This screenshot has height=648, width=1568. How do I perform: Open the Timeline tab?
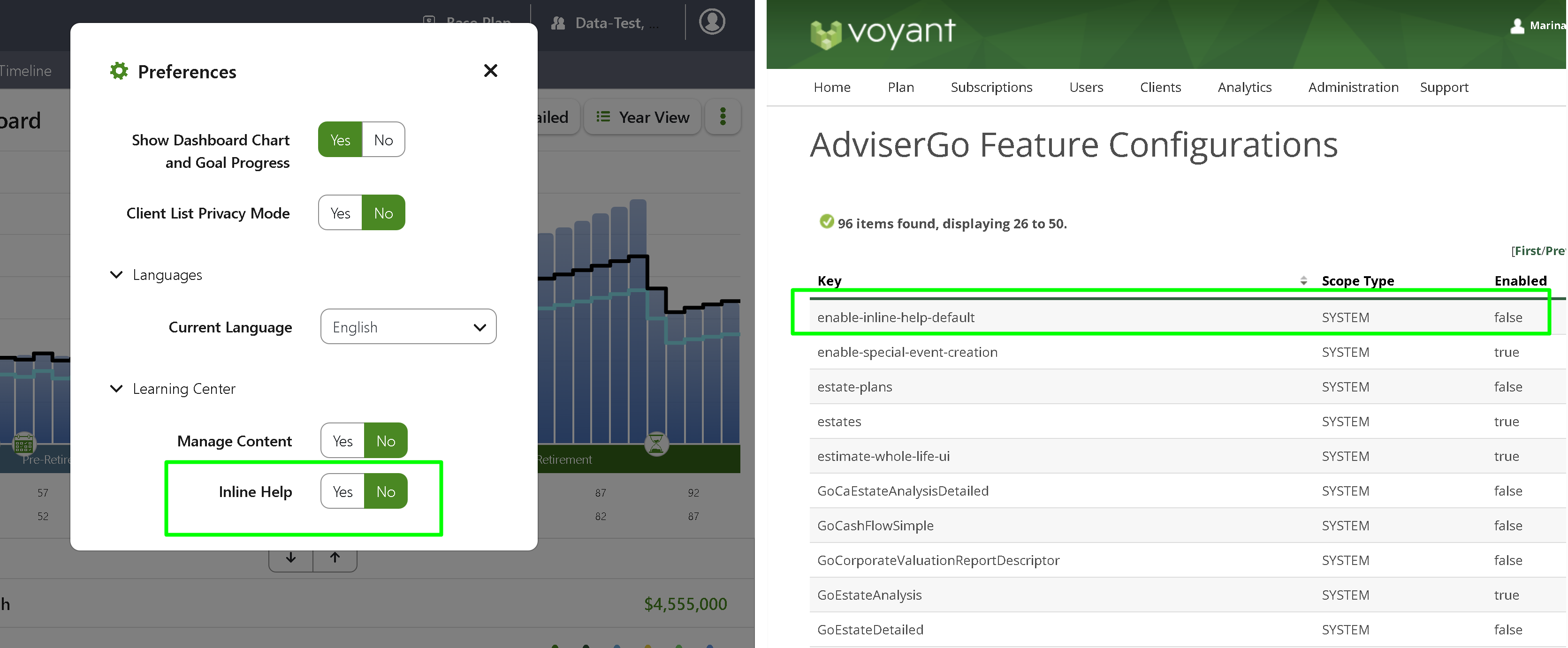[25, 71]
